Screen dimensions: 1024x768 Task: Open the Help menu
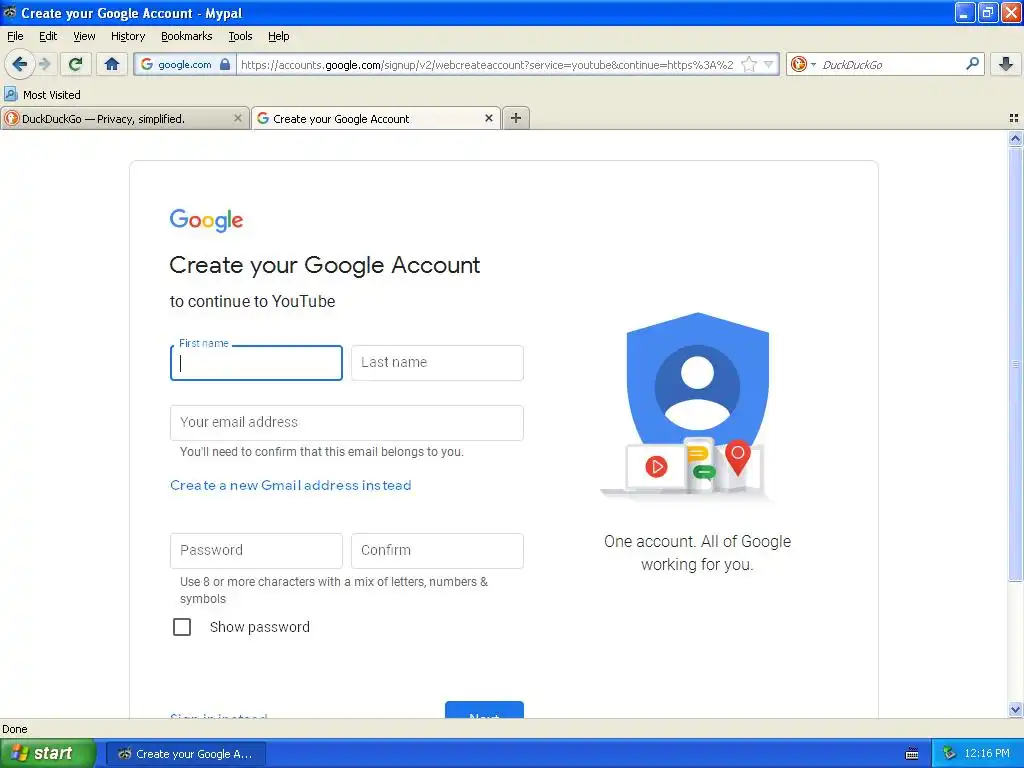(x=278, y=36)
